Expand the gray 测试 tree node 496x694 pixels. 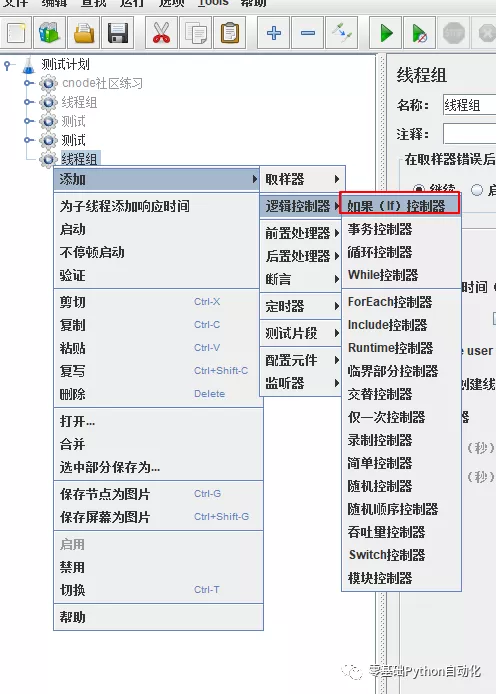point(28,121)
